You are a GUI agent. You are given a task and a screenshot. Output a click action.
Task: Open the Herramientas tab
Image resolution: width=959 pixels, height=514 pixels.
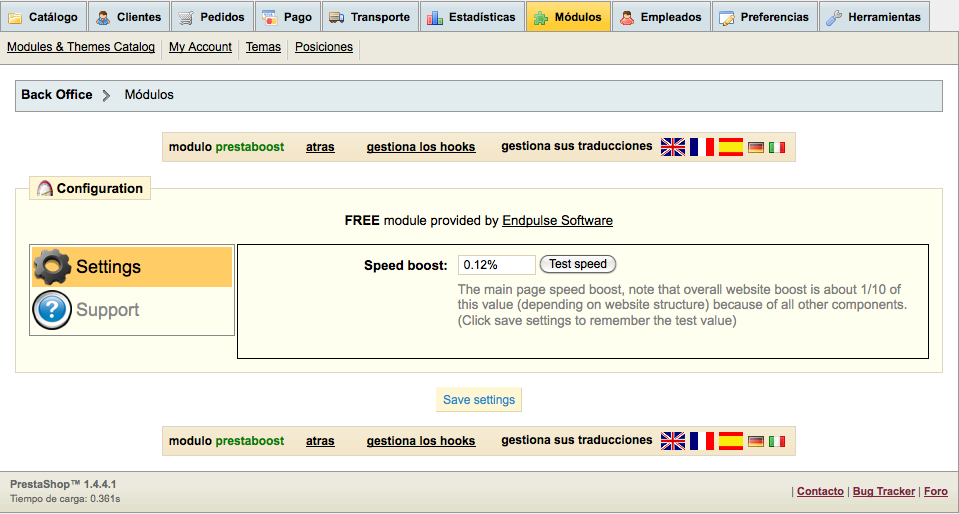(x=874, y=17)
